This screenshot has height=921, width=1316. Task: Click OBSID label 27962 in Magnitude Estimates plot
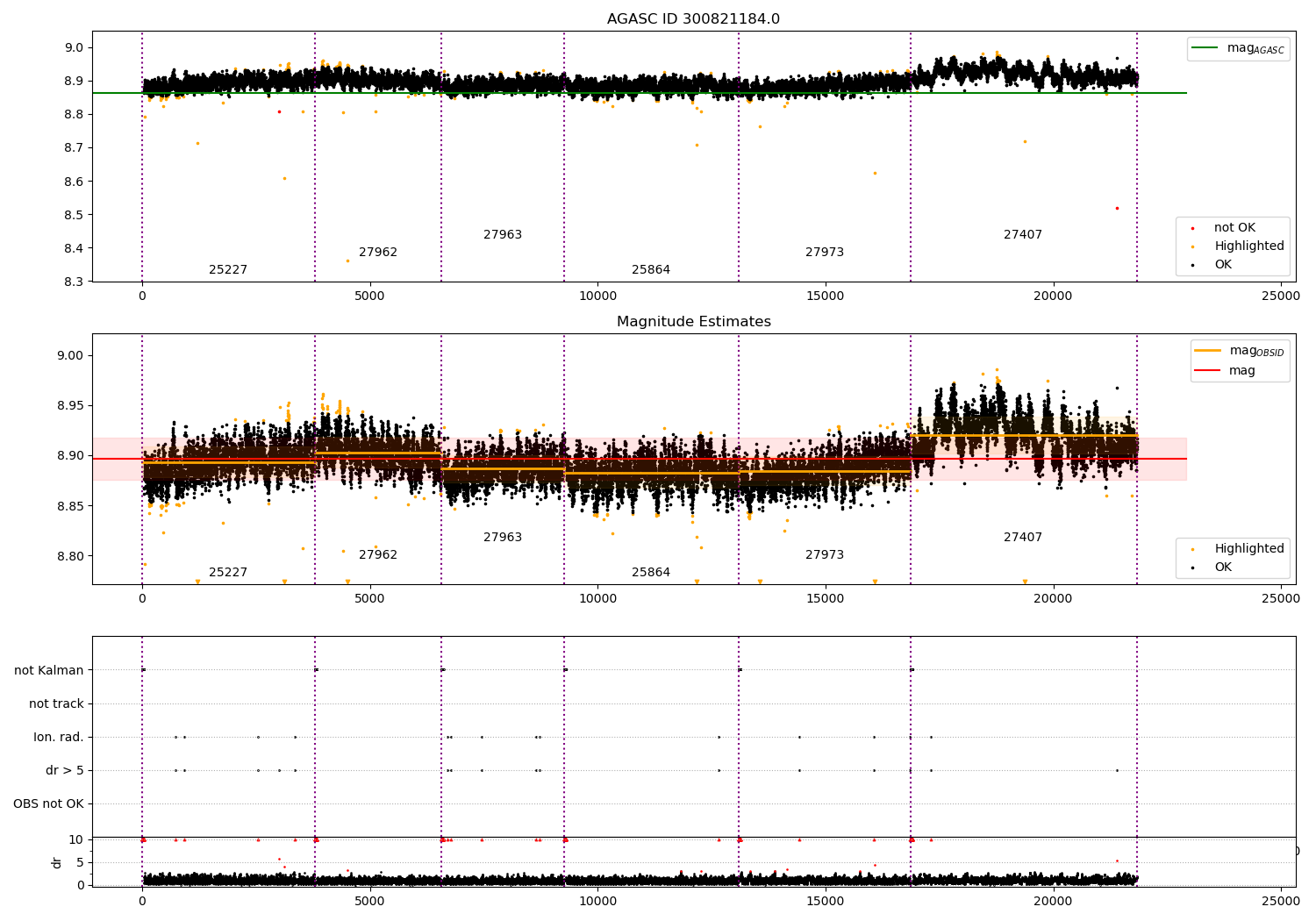[x=378, y=555]
